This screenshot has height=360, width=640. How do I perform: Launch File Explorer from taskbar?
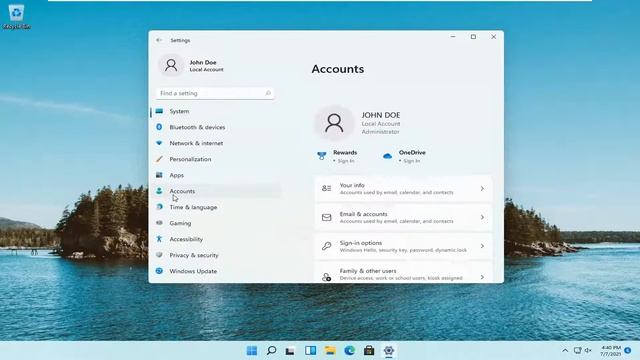click(x=330, y=350)
